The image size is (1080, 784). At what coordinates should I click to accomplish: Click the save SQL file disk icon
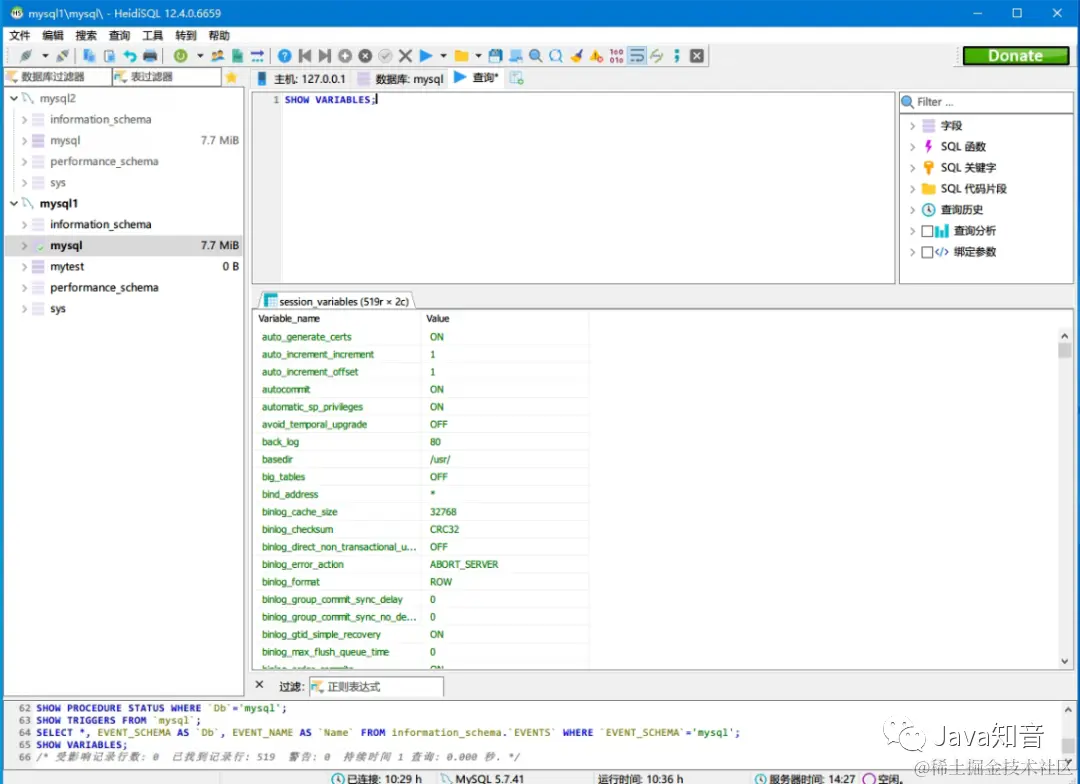point(495,56)
